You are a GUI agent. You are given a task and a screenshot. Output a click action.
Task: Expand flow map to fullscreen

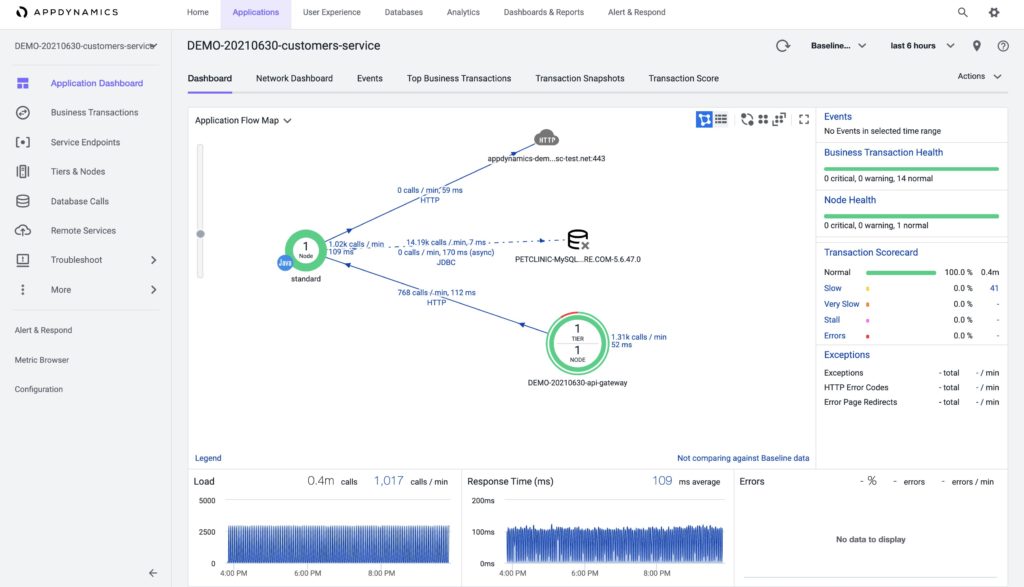(x=803, y=119)
